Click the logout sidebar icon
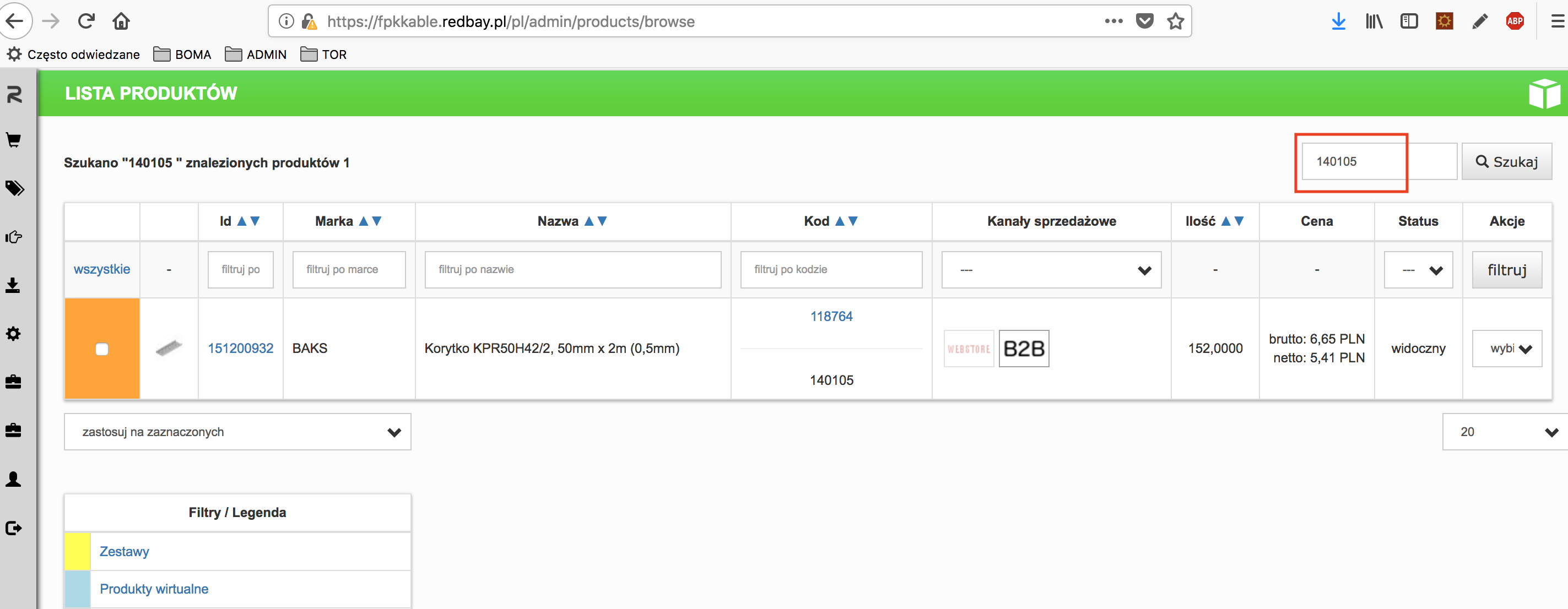 click(x=13, y=528)
